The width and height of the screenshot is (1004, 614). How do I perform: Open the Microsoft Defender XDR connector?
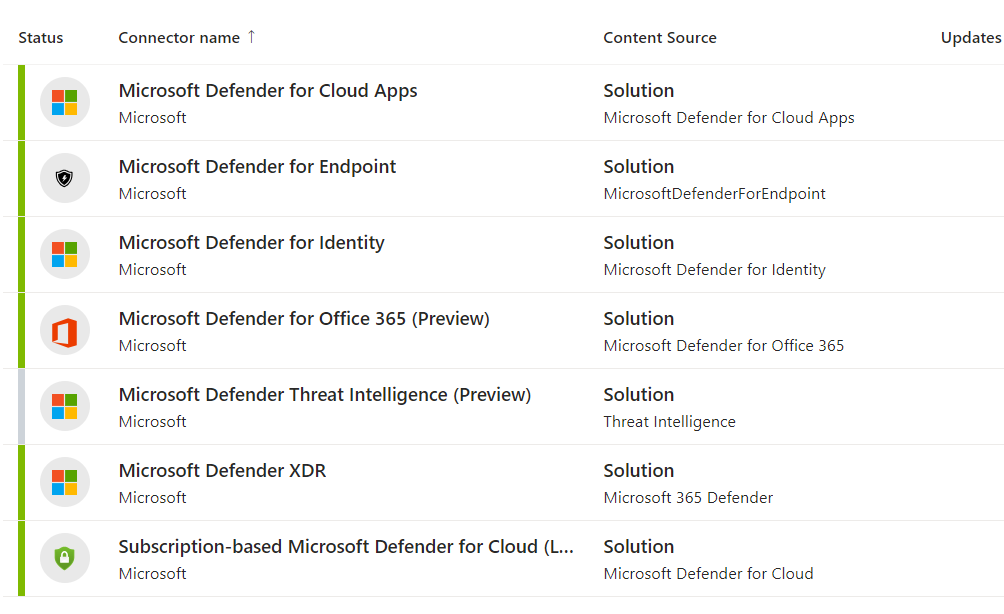point(222,471)
